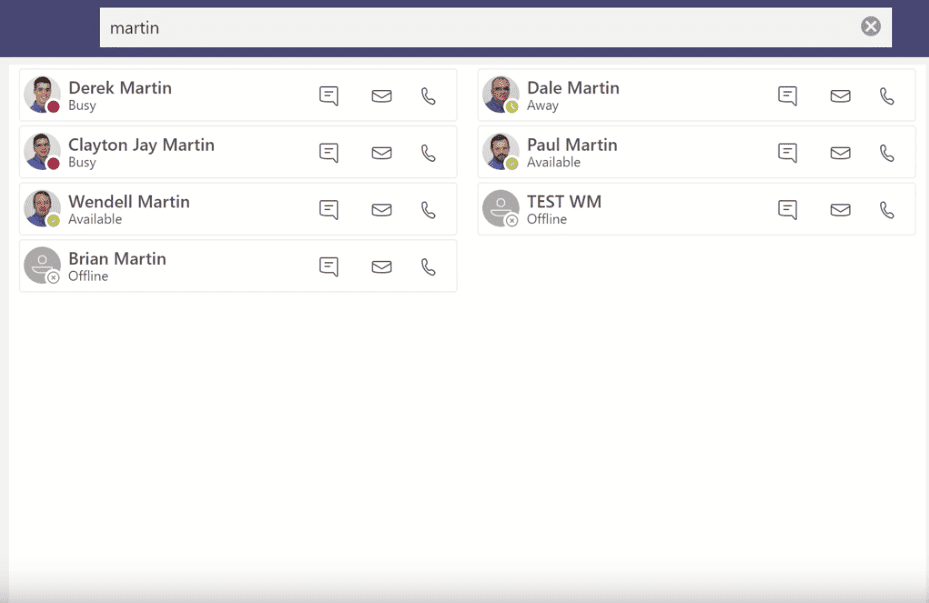The width and height of the screenshot is (929, 603).
Task: Start a chat with Derek Martin
Action: tap(328, 95)
